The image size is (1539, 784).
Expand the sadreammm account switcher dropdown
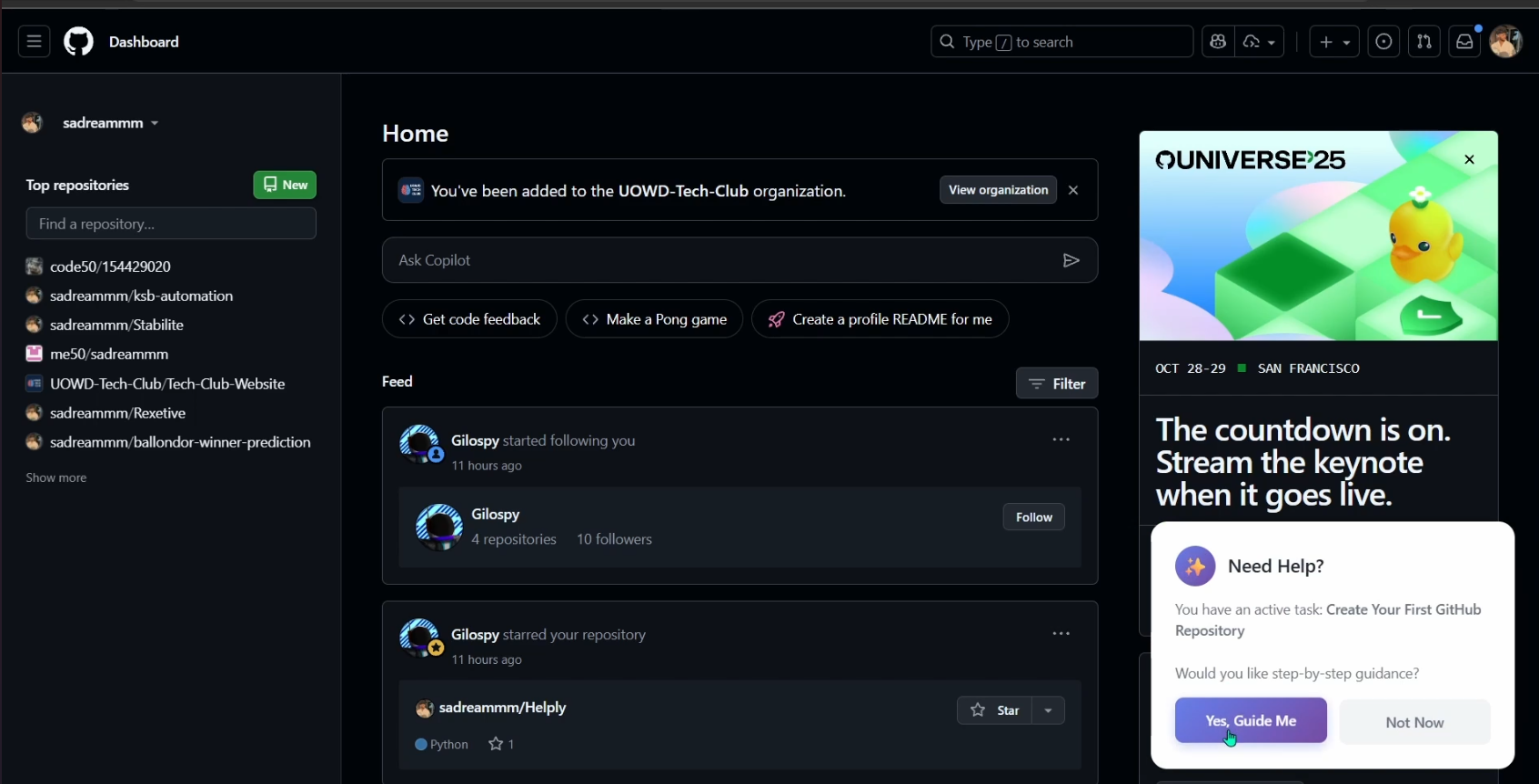pyautogui.click(x=110, y=123)
